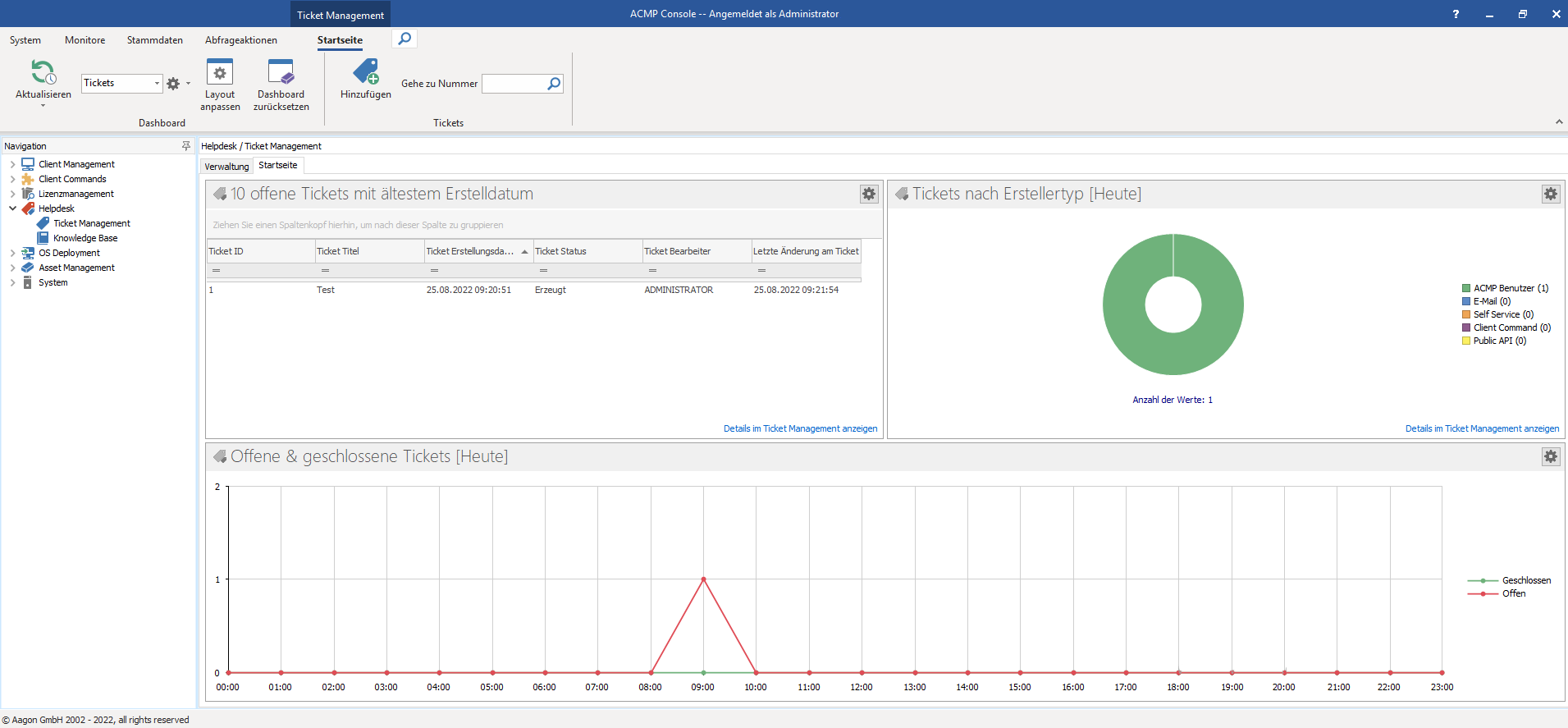
Task: Sort by Ticket Status column header
Action: 587,251
